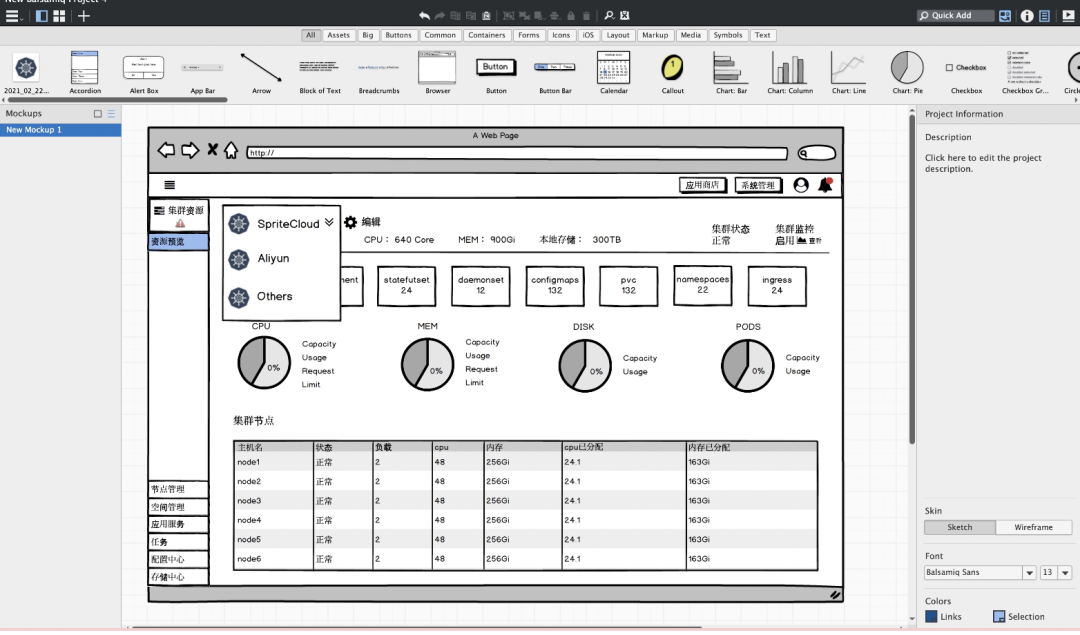Select the Accordion control in UI library
The width and height of the screenshot is (1080, 635).
pyautogui.click(x=85, y=72)
